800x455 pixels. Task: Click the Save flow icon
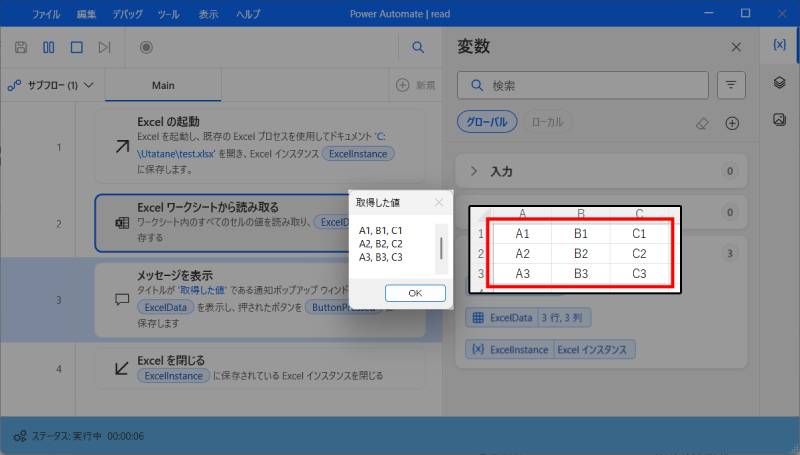pyautogui.click(x=21, y=47)
